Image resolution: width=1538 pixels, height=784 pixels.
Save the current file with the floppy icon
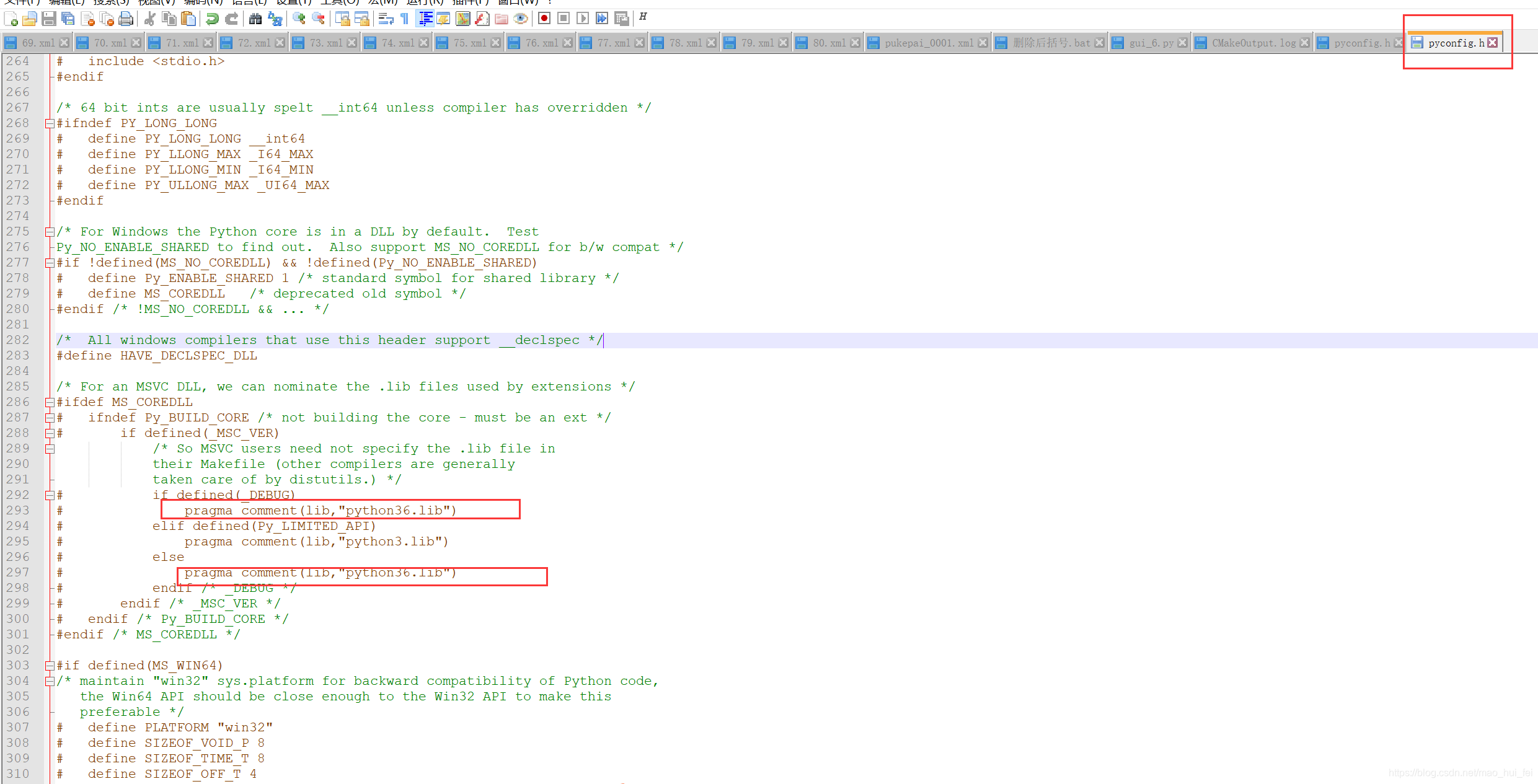coord(48,19)
